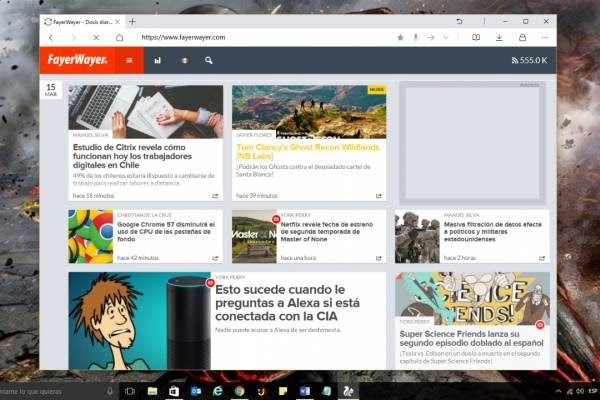The width and height of the screenshot is (600, 400).
Task: Open Word from the taskbar
Action: [305, 391]
